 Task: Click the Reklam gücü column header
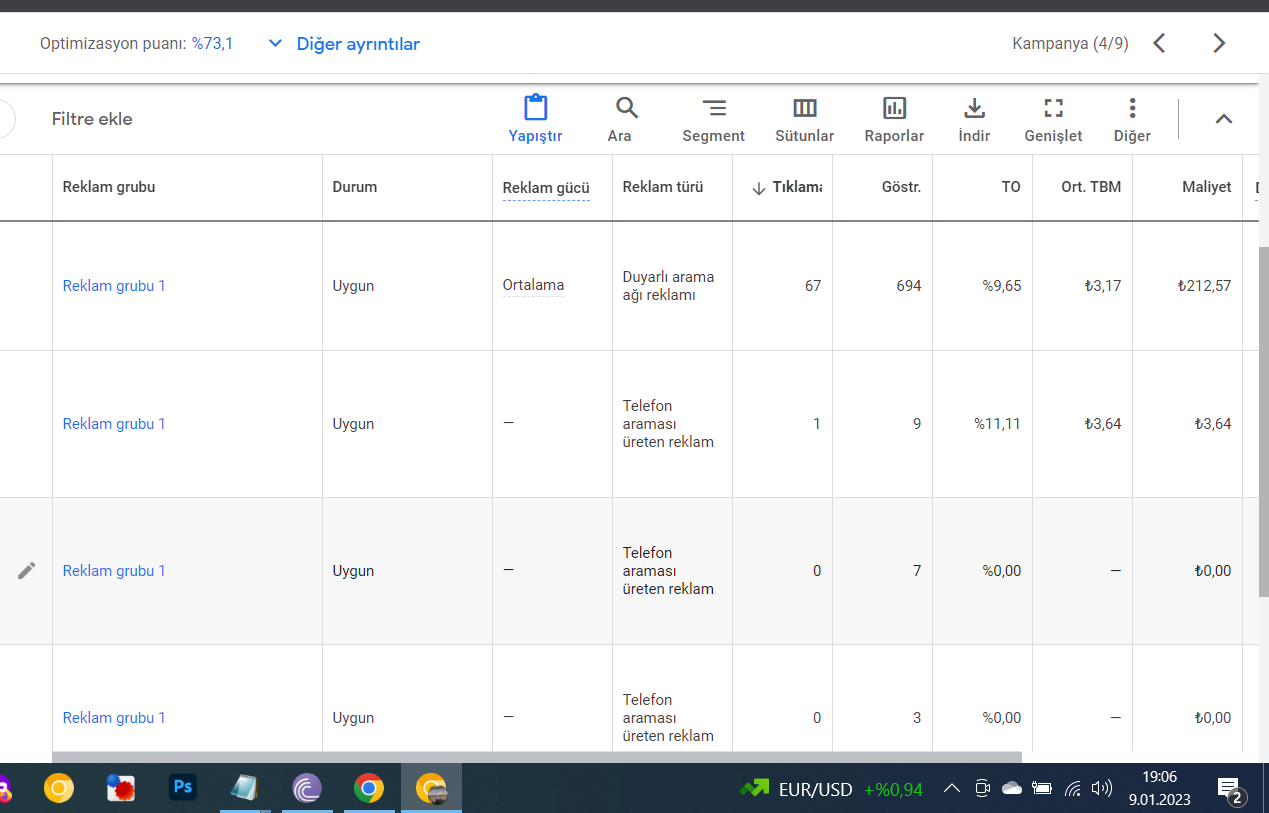click(x=546, y=188)
